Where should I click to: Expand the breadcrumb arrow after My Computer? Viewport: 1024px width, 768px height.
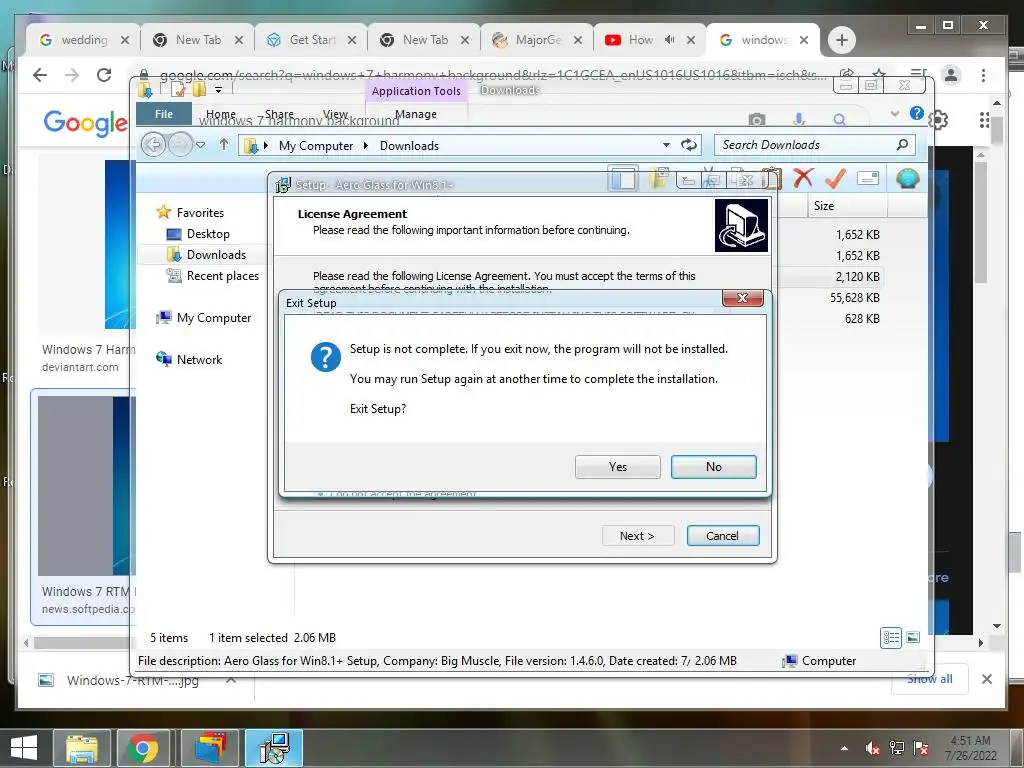click(366, 146)
